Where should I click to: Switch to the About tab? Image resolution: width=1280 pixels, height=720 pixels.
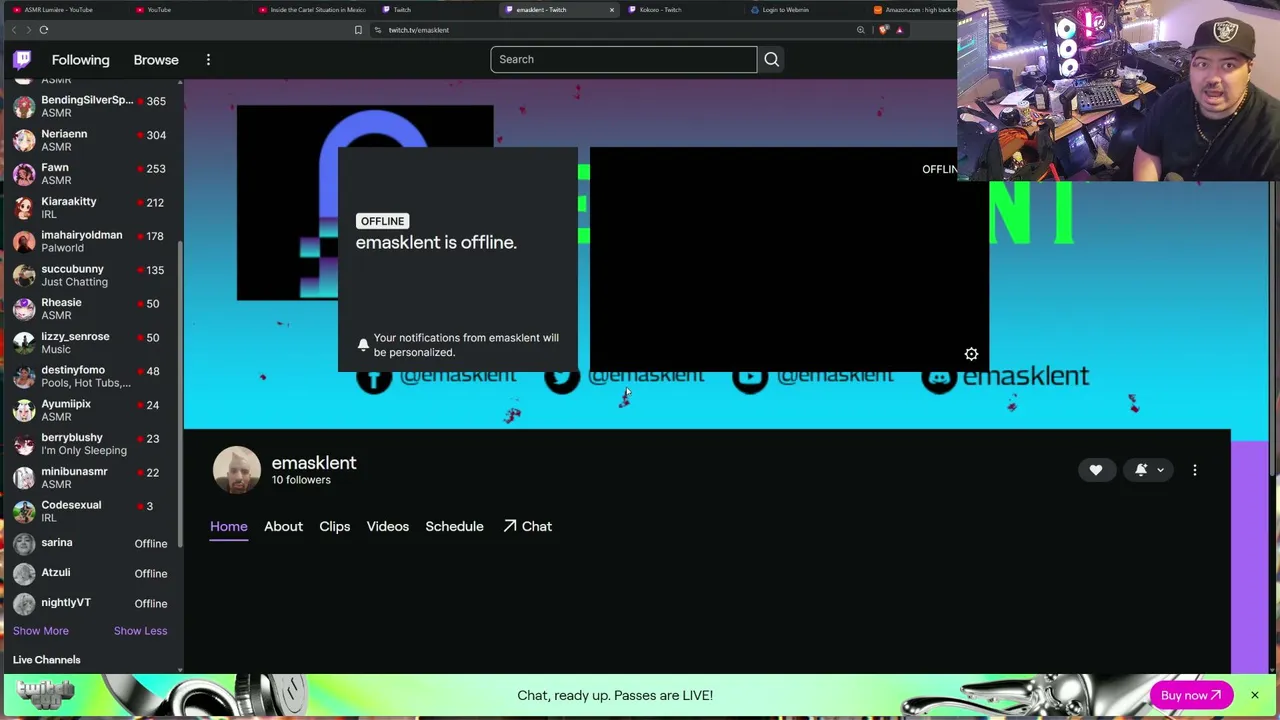283,526
